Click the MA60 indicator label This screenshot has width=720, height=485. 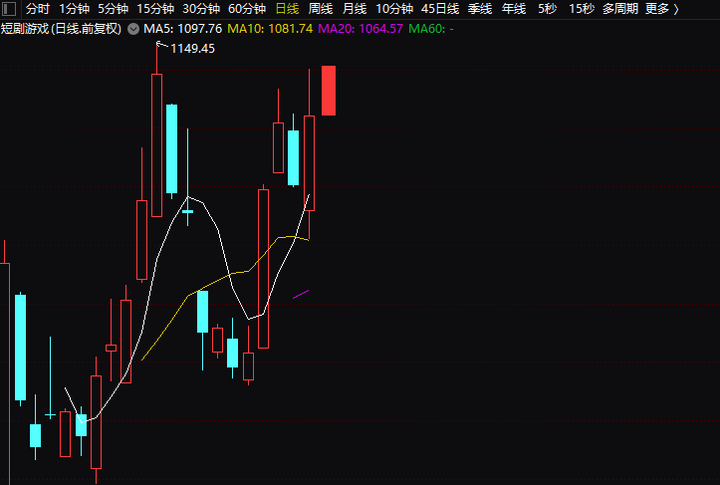coord(431,29)
